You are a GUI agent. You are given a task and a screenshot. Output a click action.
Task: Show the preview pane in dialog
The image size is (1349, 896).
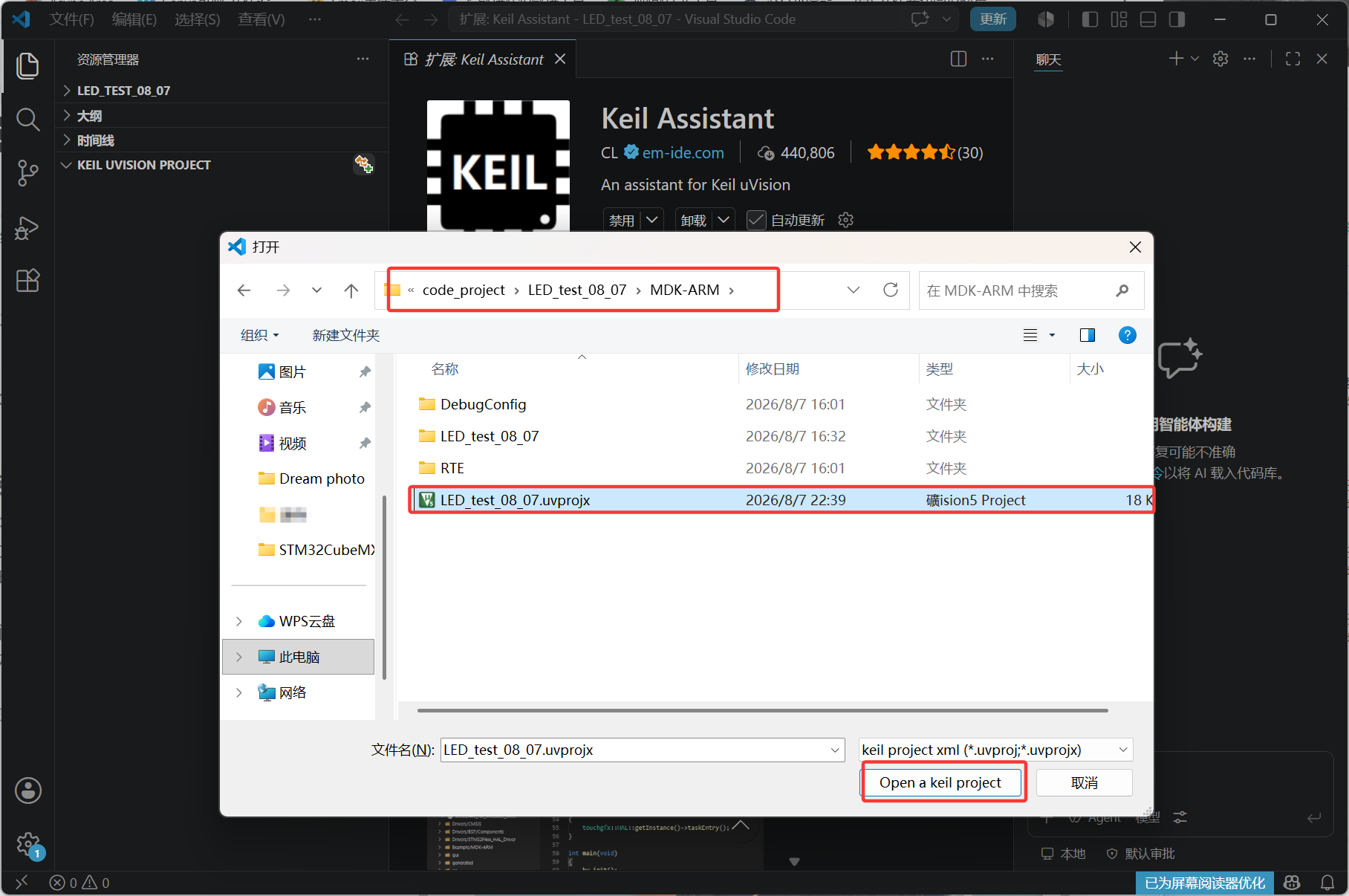pyautogui.click(x=1088, y=335)
